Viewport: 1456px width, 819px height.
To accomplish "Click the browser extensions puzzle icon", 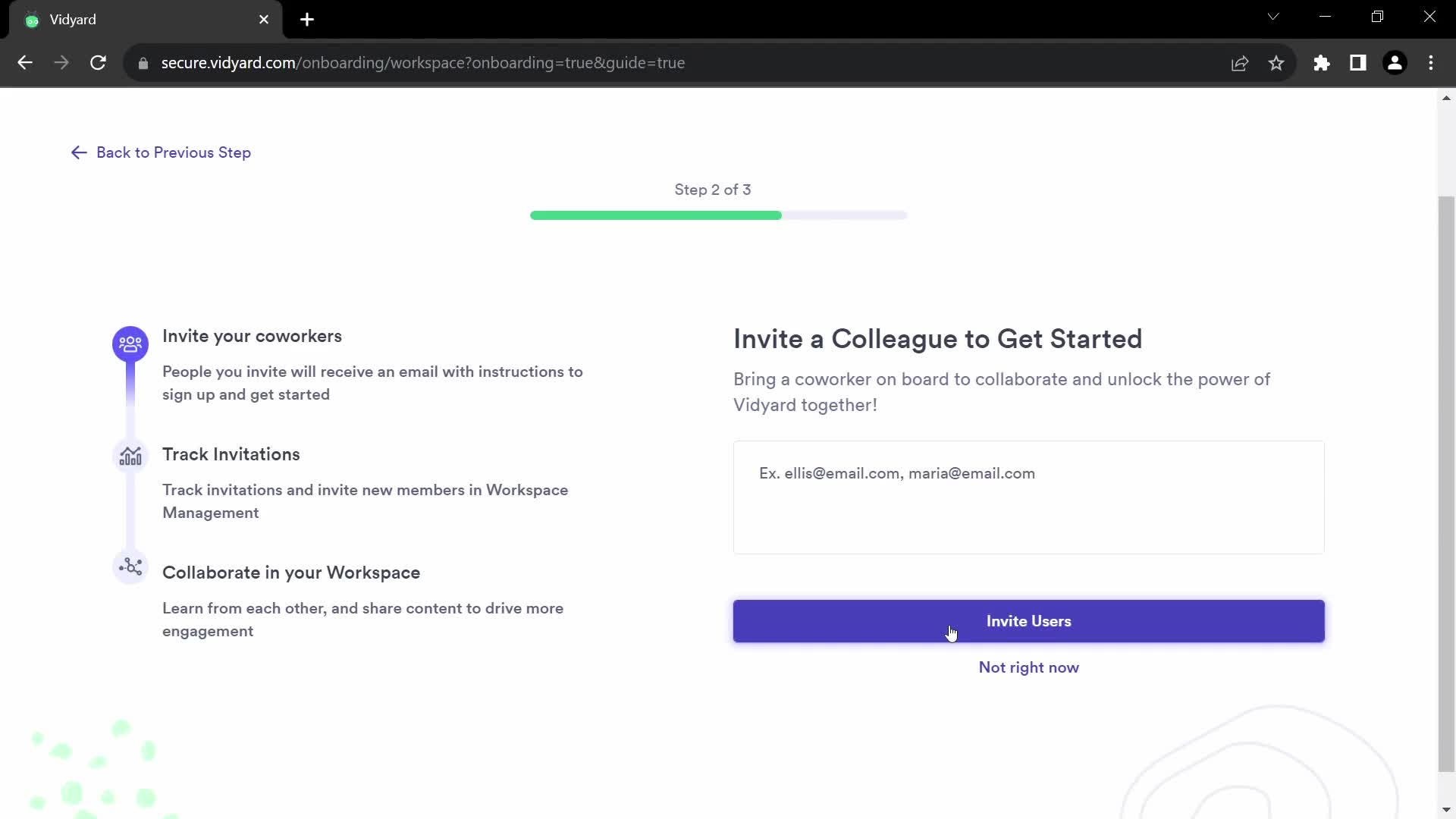I will click(1322, 62).
